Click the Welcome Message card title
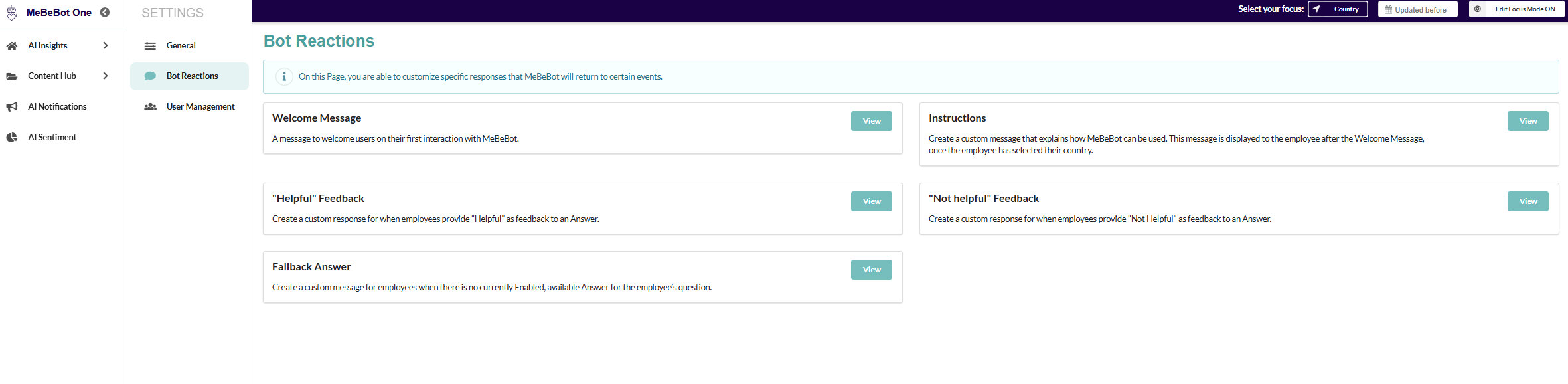Image resolution: width=1568 pixels, height=384 pixels. (317, 118)
